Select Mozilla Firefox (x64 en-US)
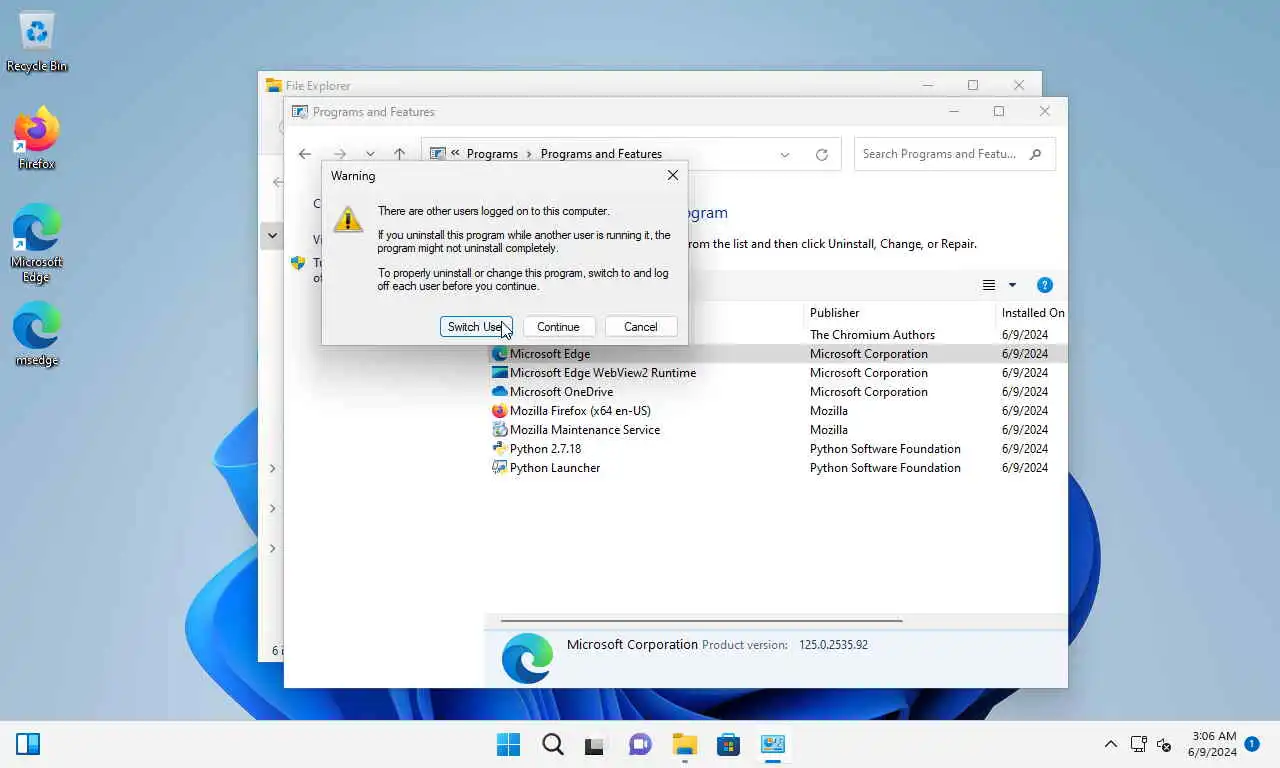Image resolution: width=1280 pixels, height=768 pixels. tap(778, 411)
